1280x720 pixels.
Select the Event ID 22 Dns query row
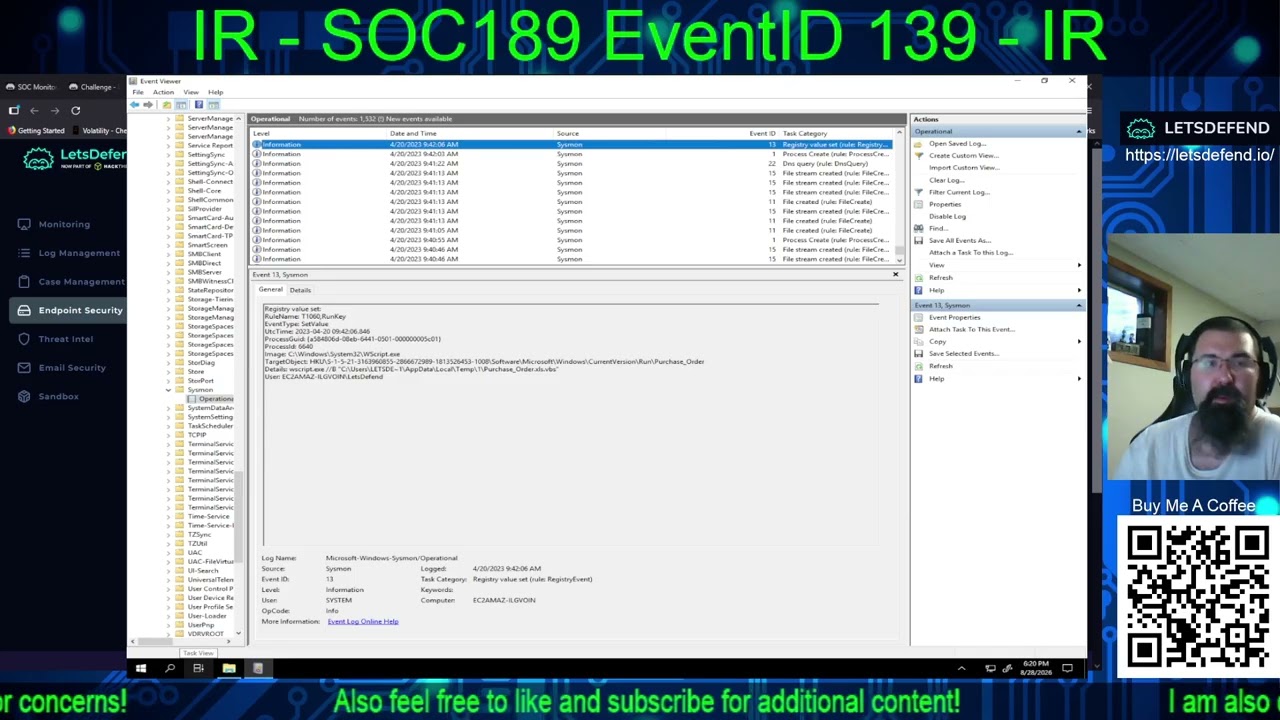point(574,164)
